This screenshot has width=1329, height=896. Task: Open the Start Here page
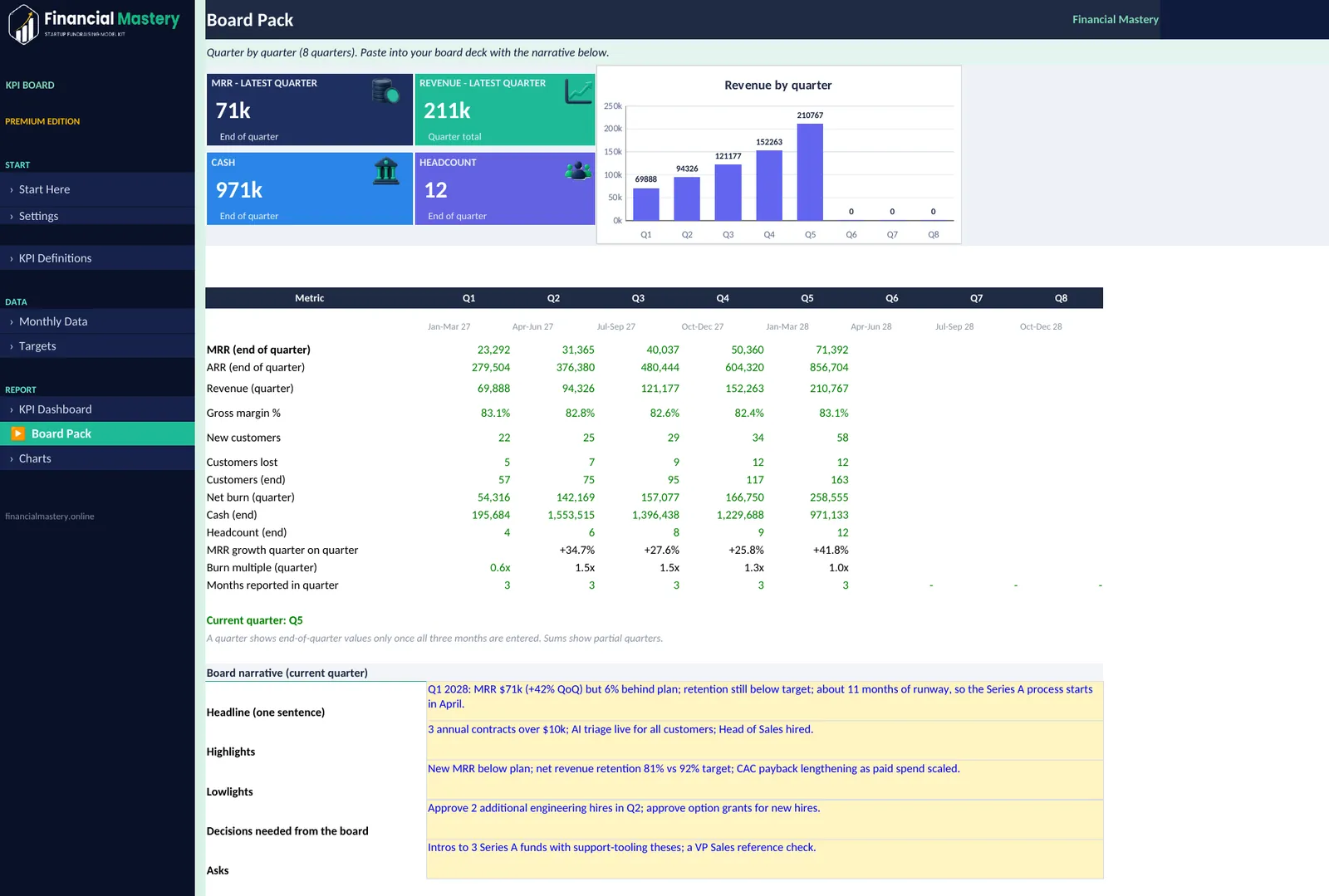pos(97,189)
